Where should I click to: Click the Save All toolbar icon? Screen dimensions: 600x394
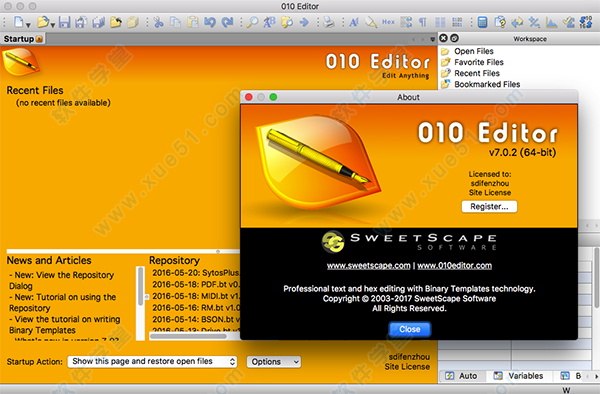click(99, 22)
